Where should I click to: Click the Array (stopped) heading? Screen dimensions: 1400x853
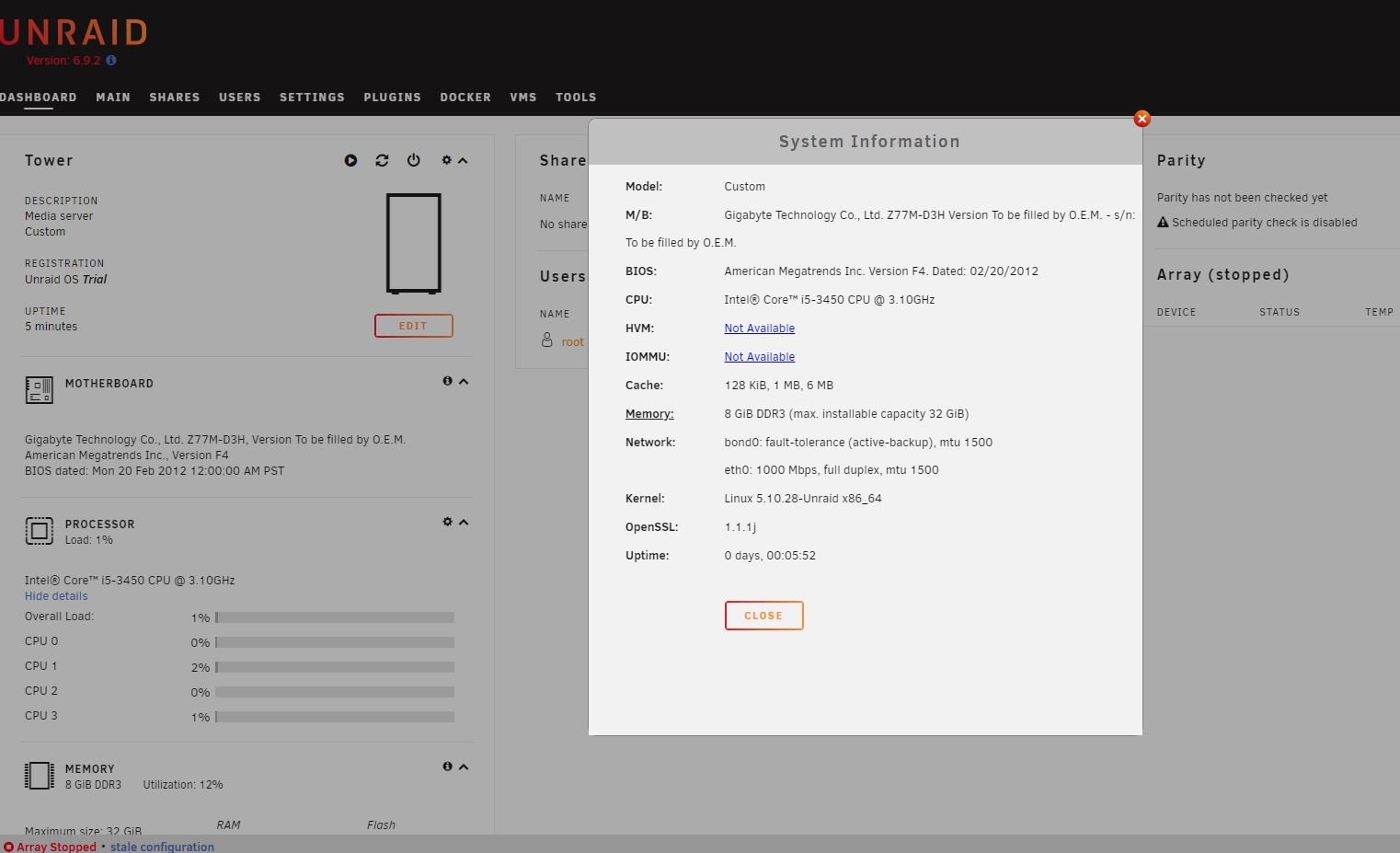[x=1222, y=274]
